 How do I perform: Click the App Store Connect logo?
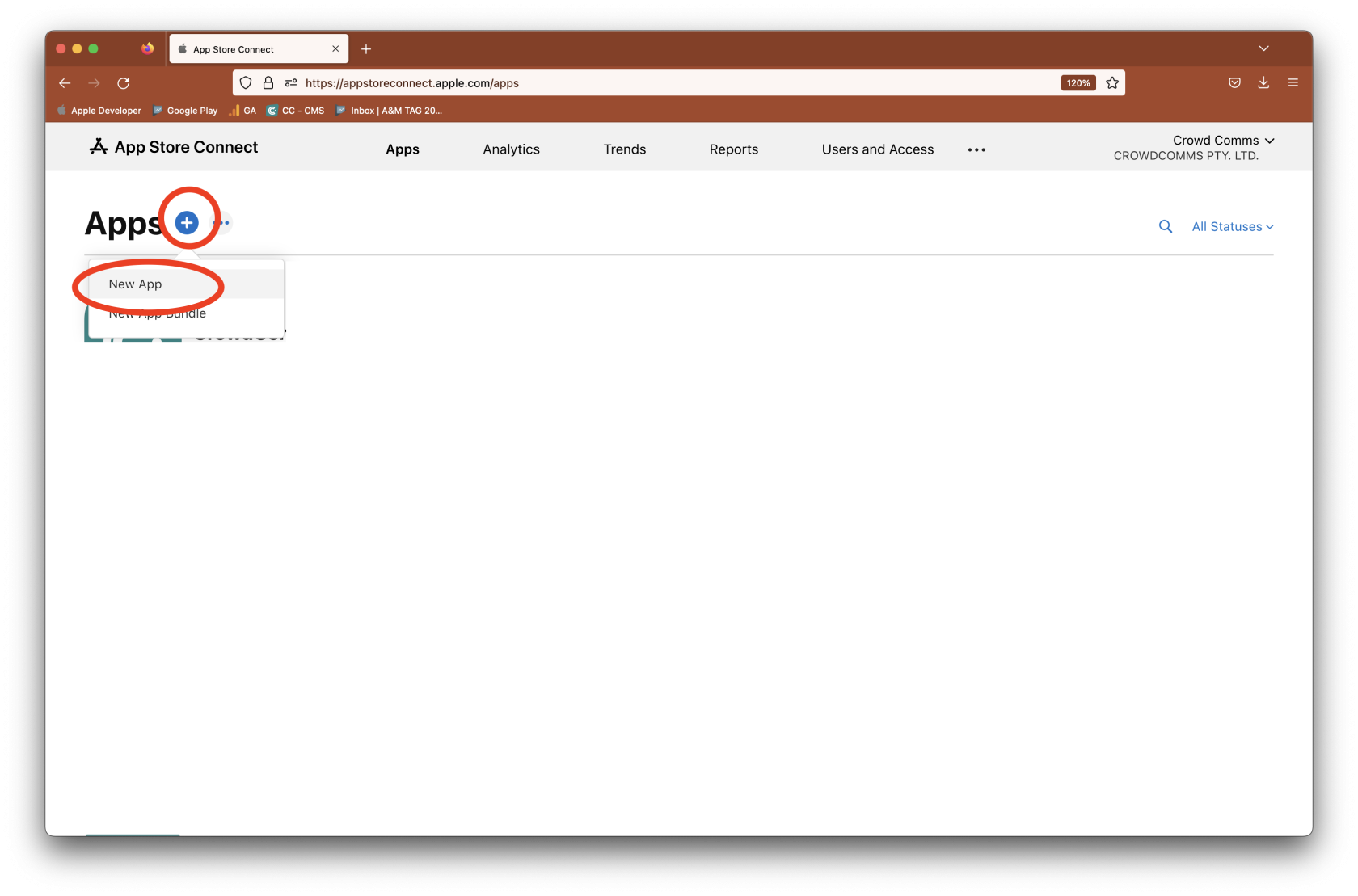click(x=174, y=147)
